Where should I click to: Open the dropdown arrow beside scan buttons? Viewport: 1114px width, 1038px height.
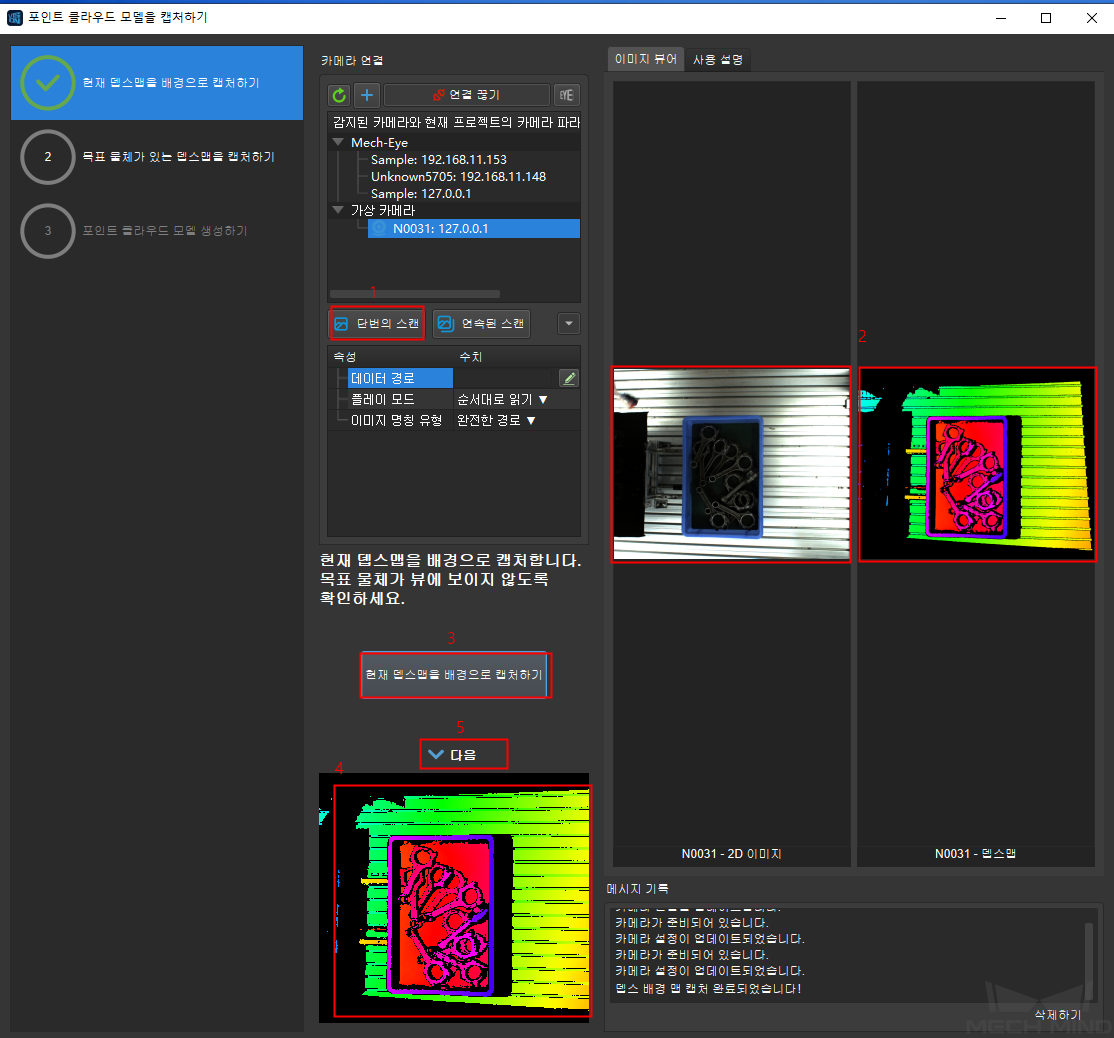tap(568, 324)
